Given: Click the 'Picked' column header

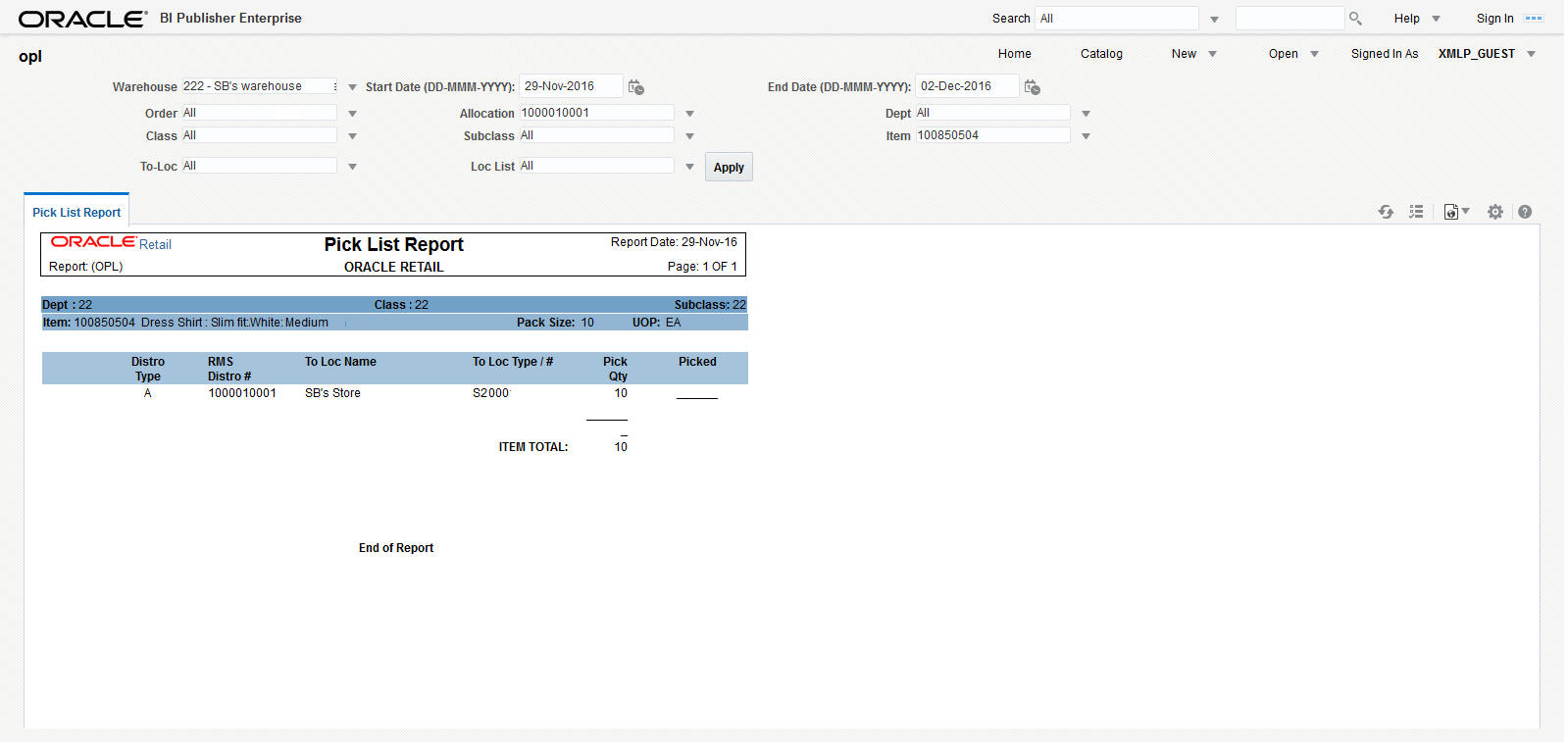Looking at the screenshot, I should 697,362.
